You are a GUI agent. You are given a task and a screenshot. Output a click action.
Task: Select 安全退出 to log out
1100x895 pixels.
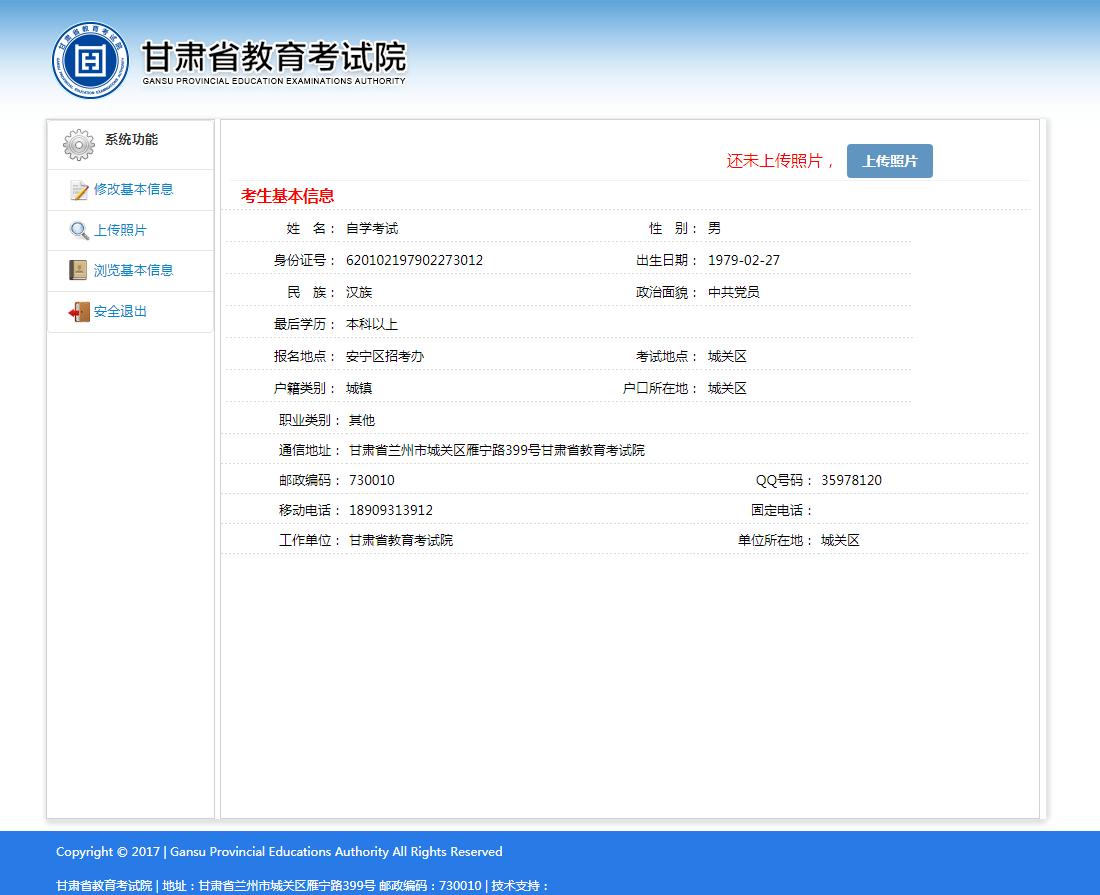121,311
